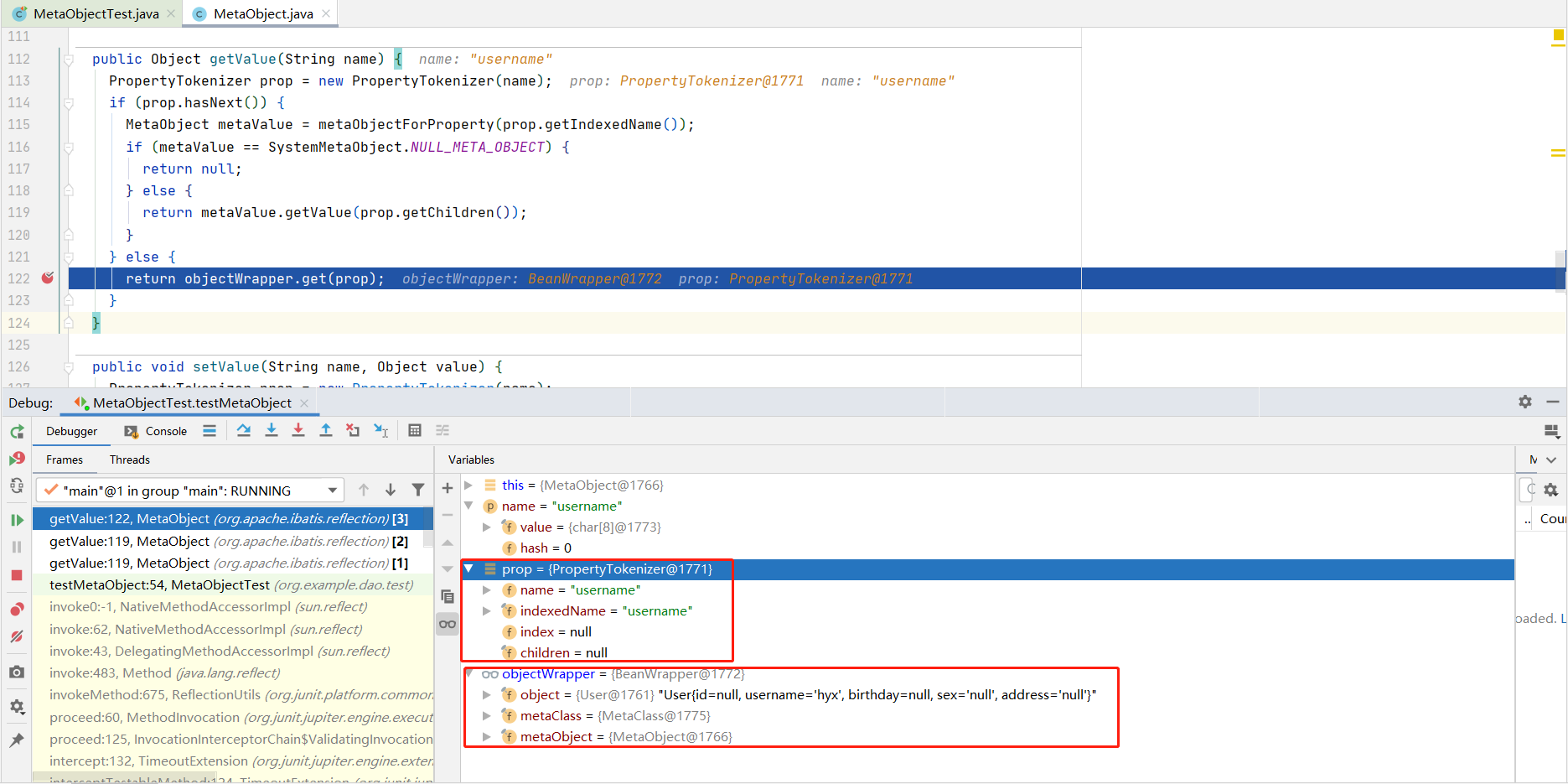Add a new watch with plus icon
The height and width of the screenshot is (784, 1568).
pos(448,488)
